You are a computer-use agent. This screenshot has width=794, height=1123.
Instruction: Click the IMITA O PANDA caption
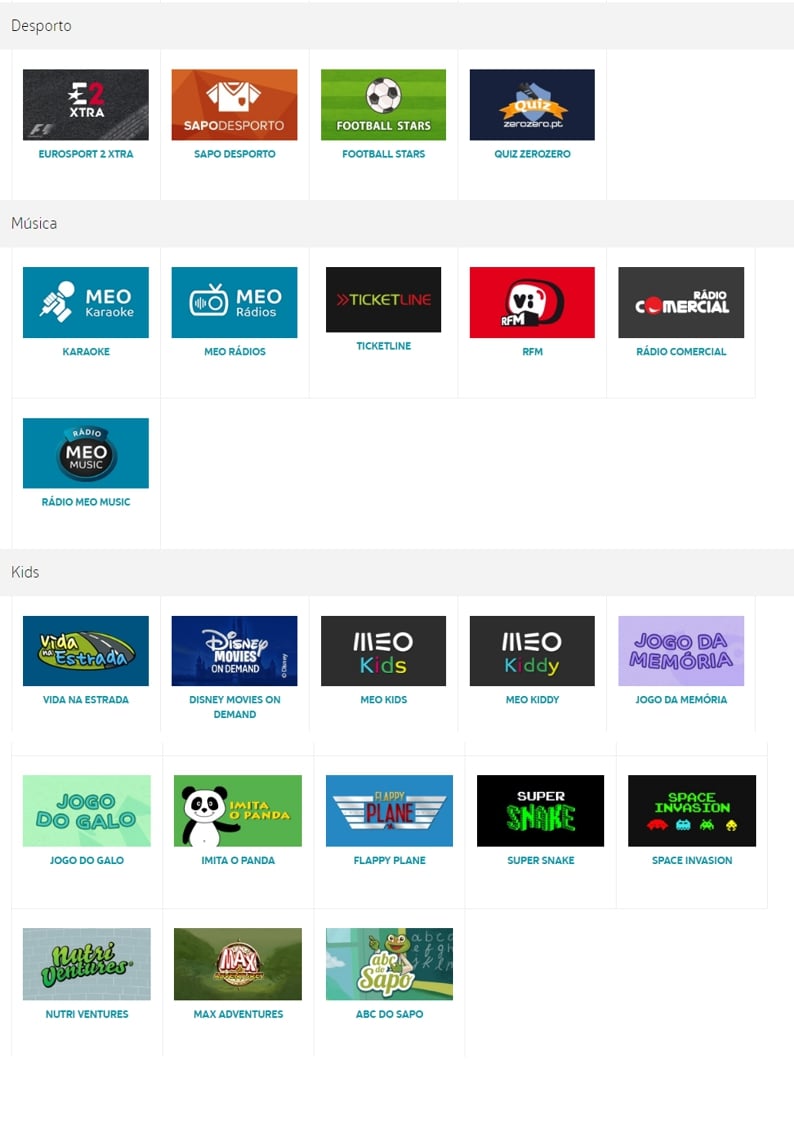pos(238,860)
